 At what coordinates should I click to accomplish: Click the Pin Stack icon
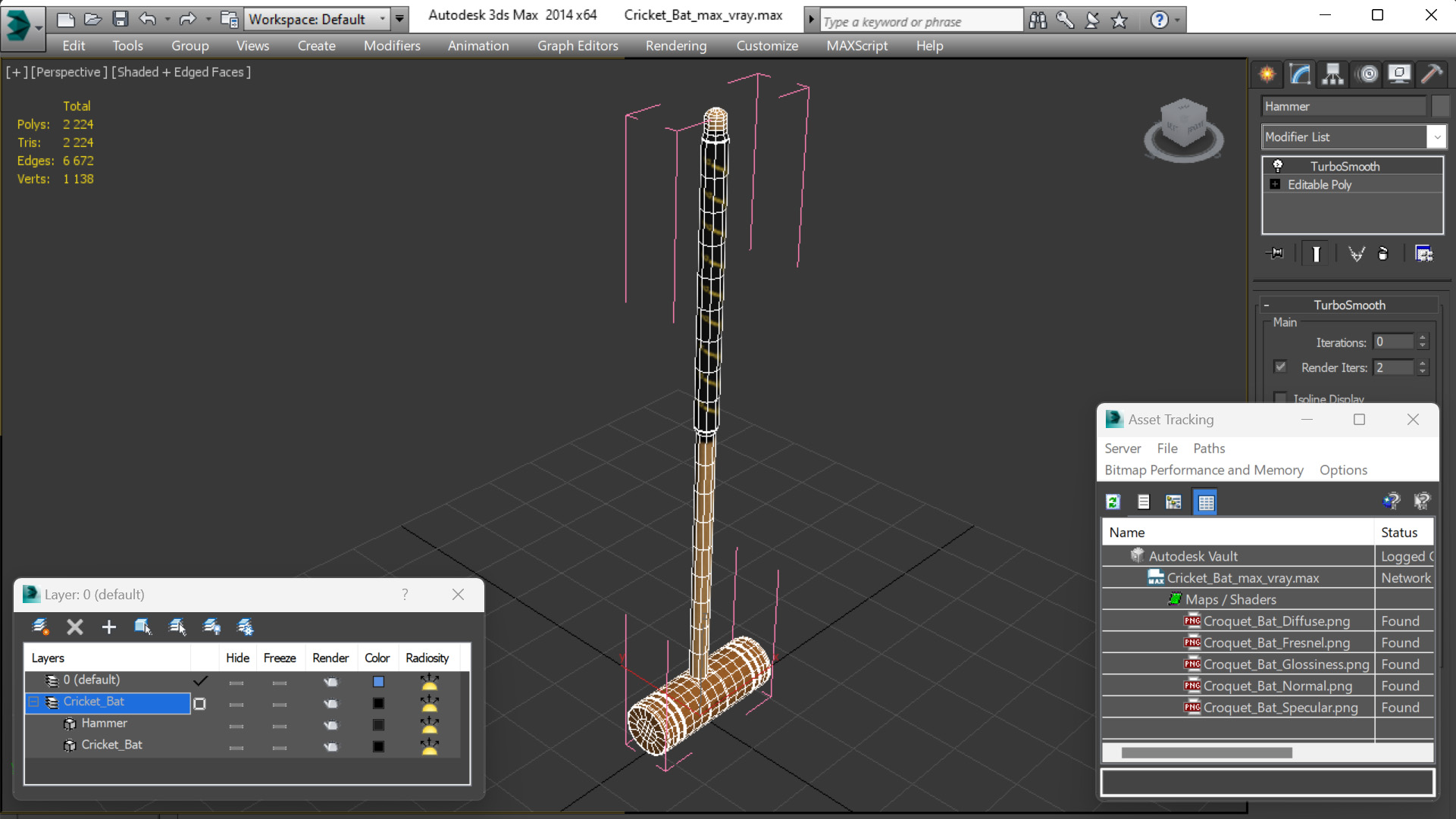(x=1275, y=254)
